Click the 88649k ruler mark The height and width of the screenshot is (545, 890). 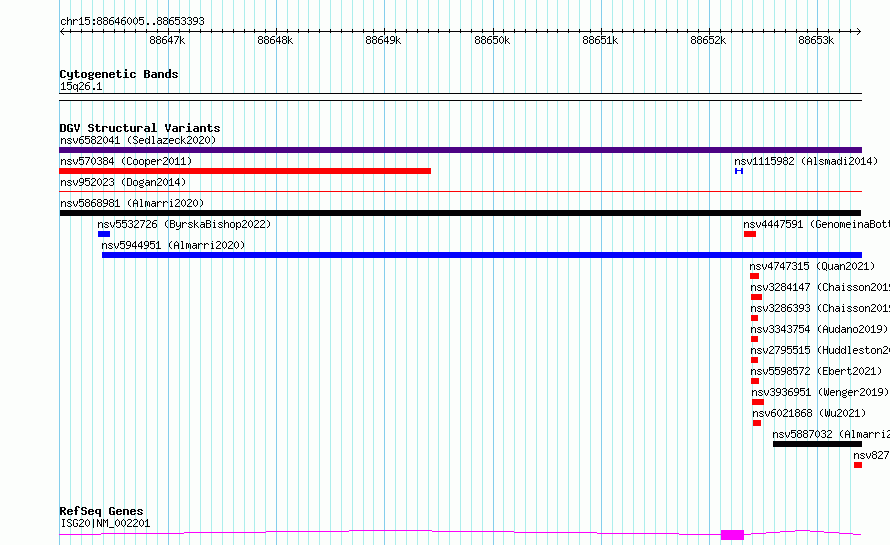pos(383,40)
